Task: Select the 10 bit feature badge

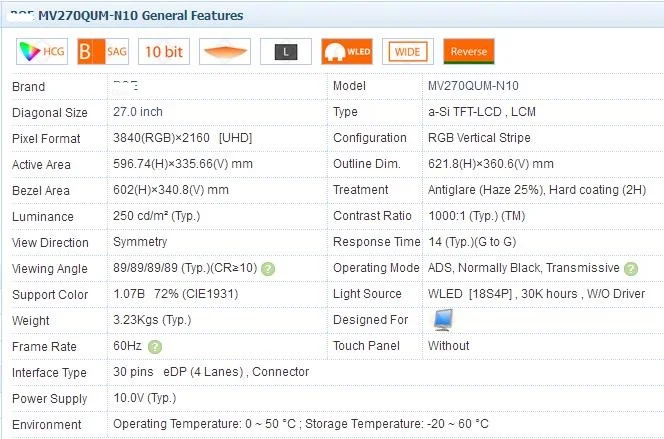Action: click(163, 52)
